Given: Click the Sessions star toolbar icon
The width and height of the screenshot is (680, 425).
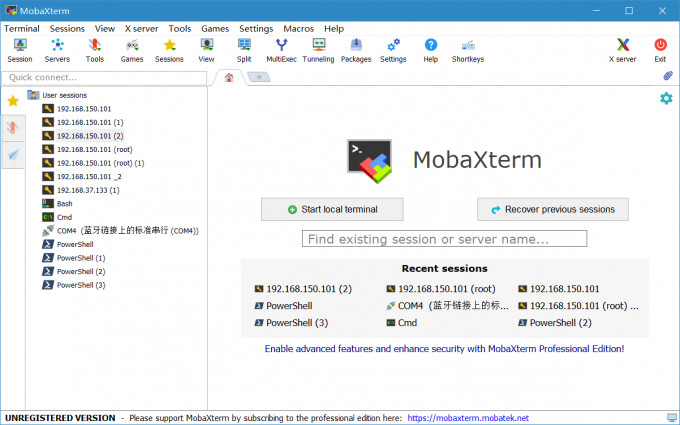Looking at the screenshot, I should [169, 50].
